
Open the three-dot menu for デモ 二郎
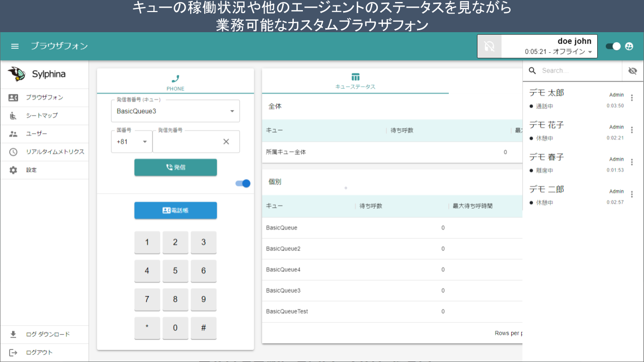point(632,194)
